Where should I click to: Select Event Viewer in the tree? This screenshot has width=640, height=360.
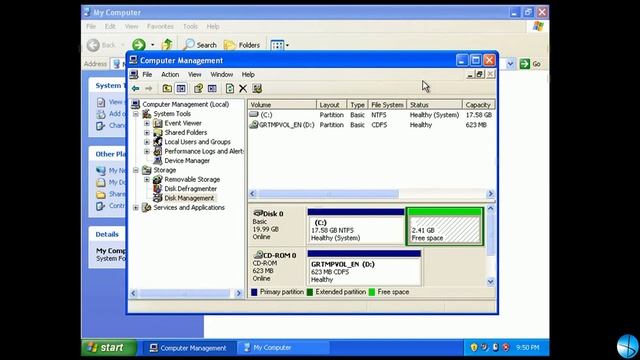(x=183, y=123)
